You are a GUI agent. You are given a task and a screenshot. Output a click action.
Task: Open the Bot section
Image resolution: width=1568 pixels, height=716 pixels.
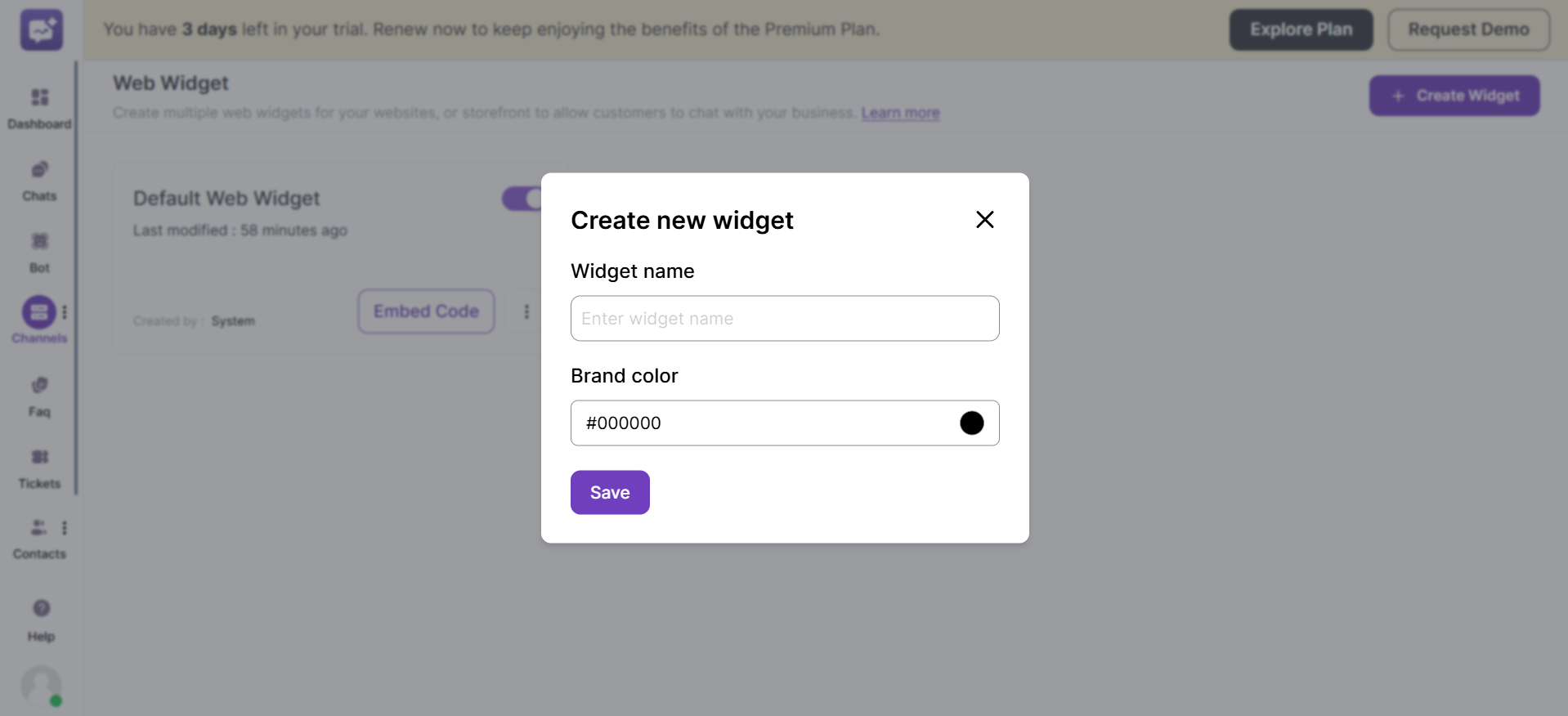[x=39, y=250]
